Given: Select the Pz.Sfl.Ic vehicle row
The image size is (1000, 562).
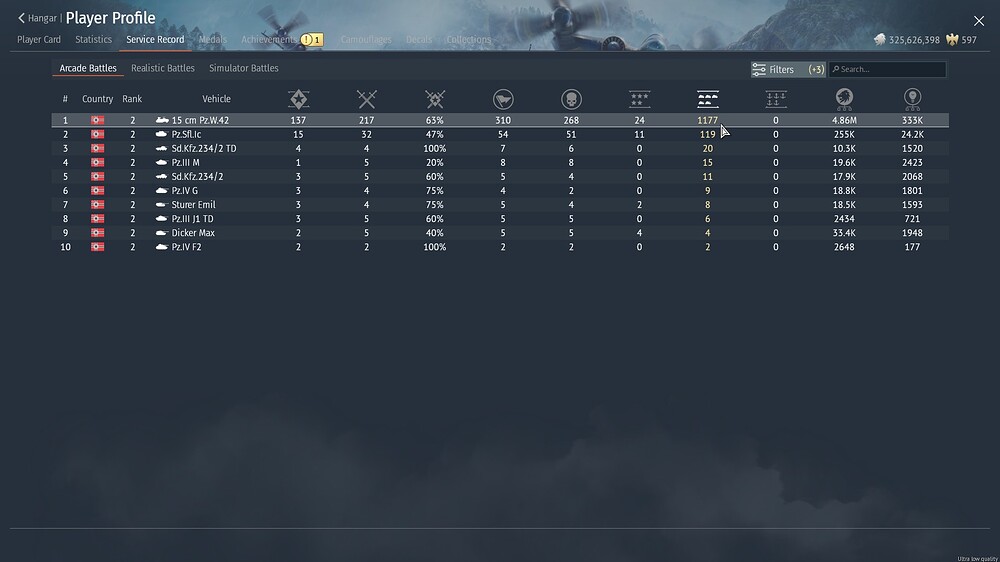Looking at the screenshot, I should point(500,135).
